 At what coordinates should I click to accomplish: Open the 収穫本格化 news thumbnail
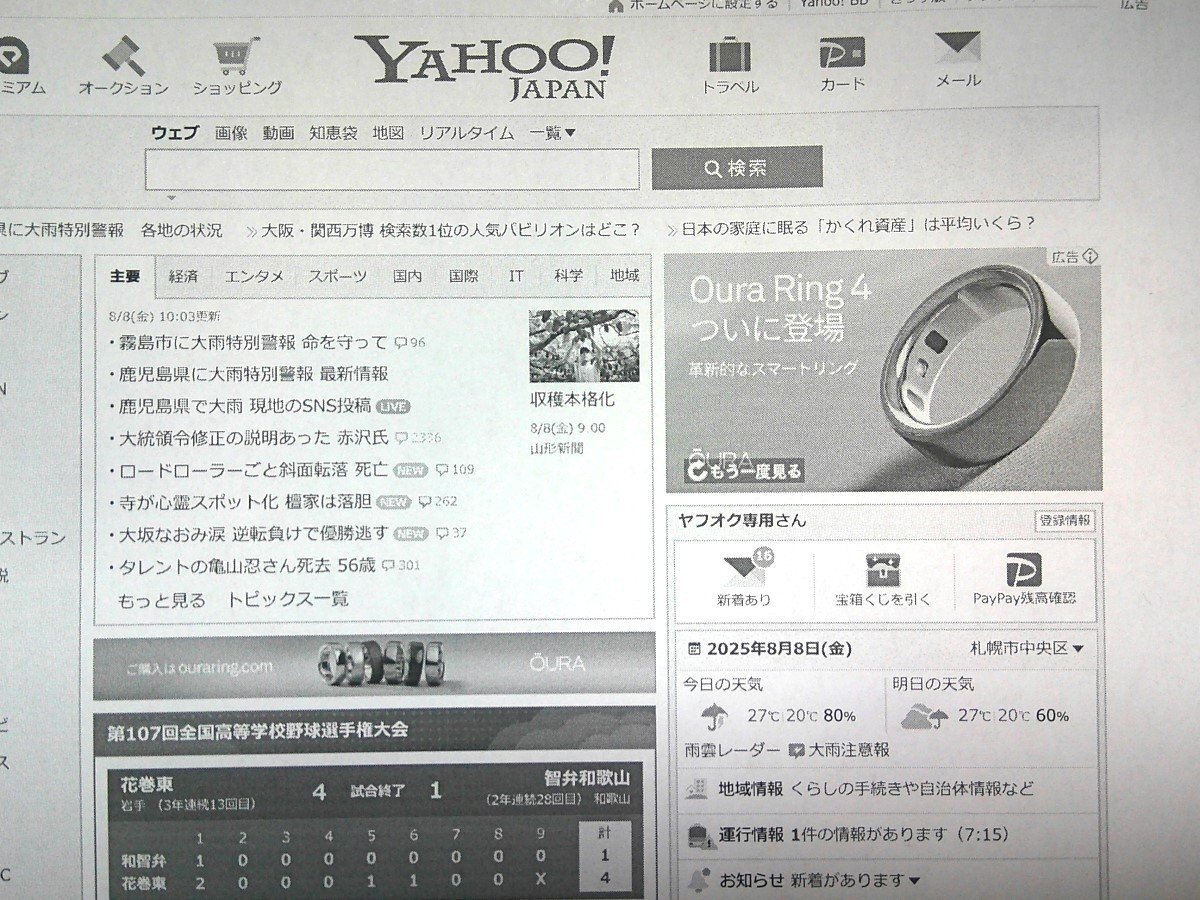click(x=584, y=346)
